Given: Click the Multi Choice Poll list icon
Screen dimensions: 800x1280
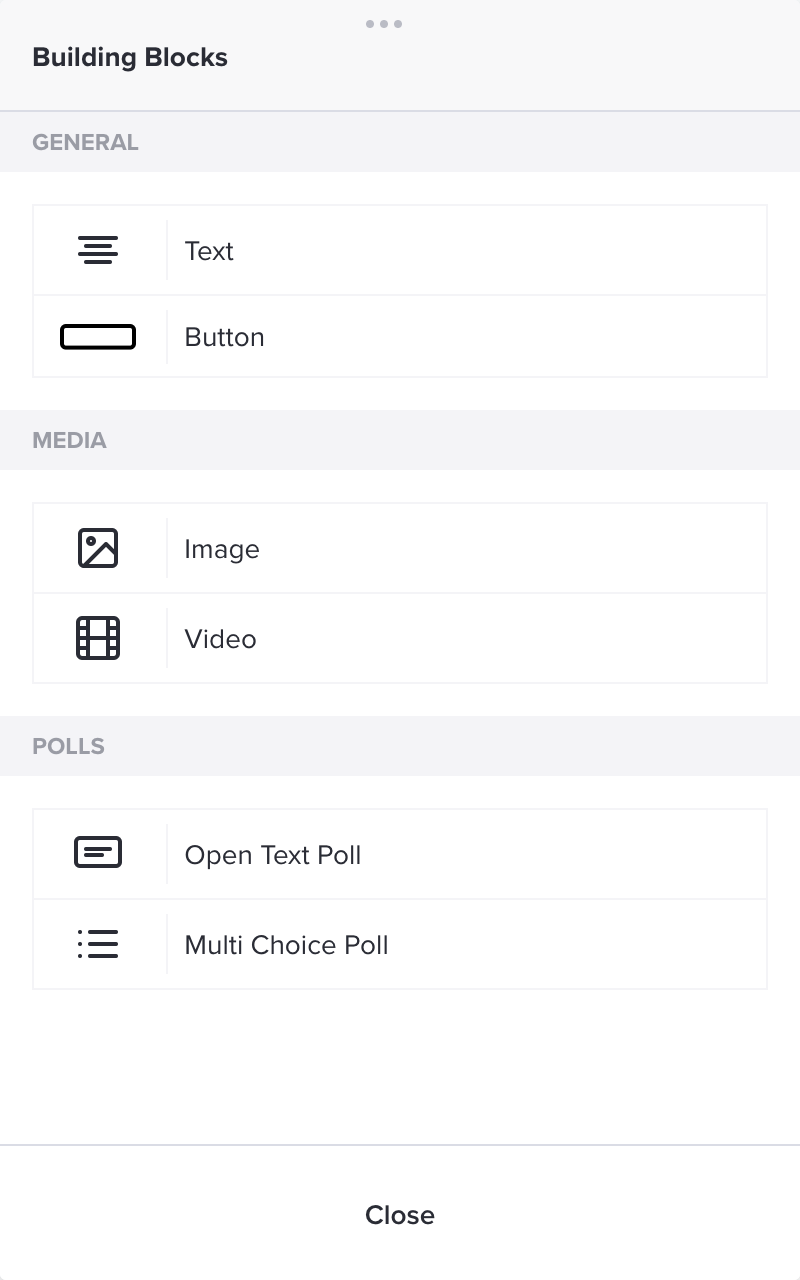Looking at the screenshot, I should click(x=98, y=944).
